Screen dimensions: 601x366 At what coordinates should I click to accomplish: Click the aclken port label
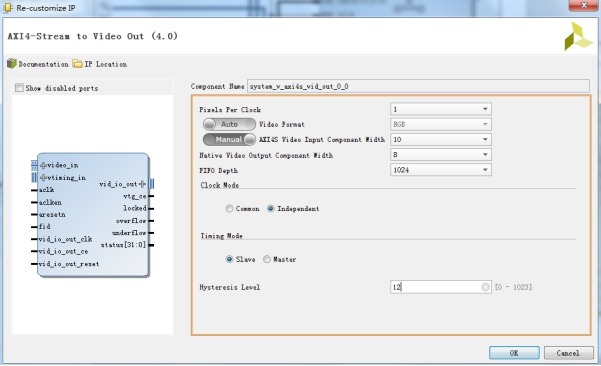click(x=50, y=202)
